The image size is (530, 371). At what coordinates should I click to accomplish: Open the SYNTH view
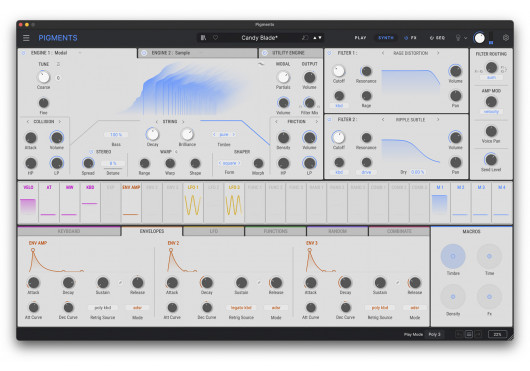386,38
